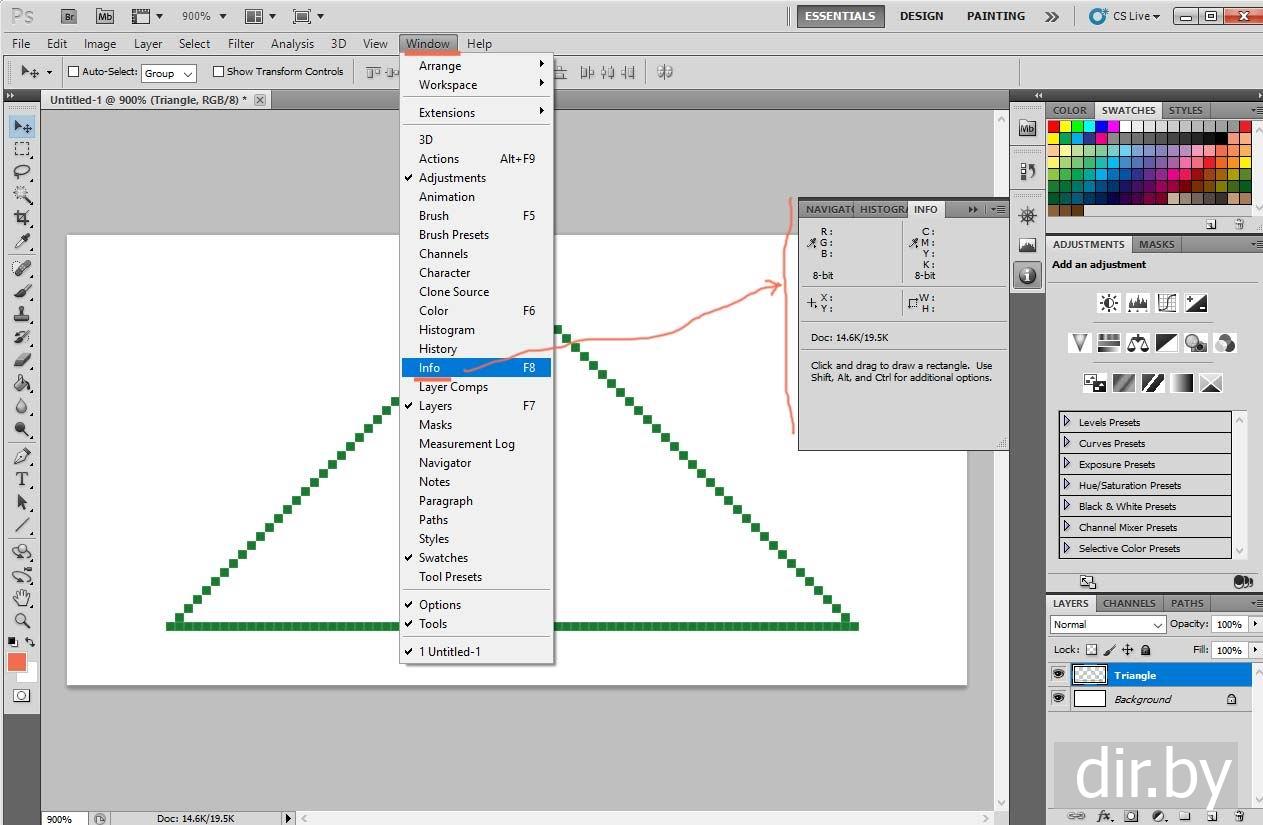Screen dimensions: 1263x825
Task: Select the Eyedropper tool
Action: click(22, 242)
